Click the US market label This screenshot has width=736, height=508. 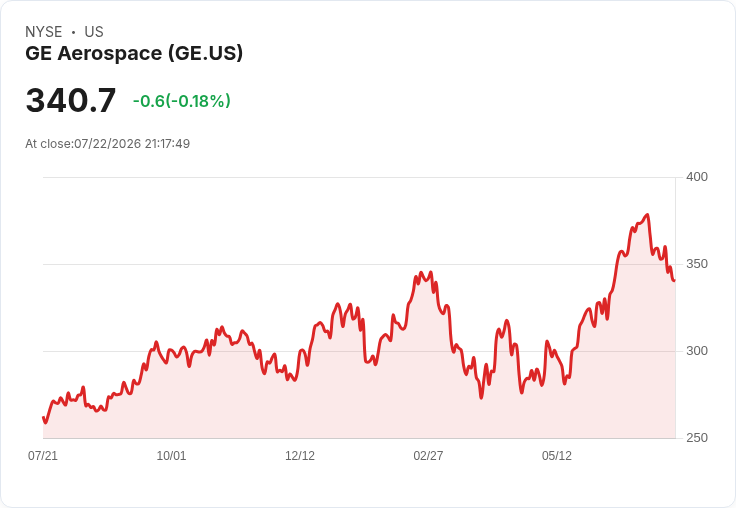click(x=94, y=32)
